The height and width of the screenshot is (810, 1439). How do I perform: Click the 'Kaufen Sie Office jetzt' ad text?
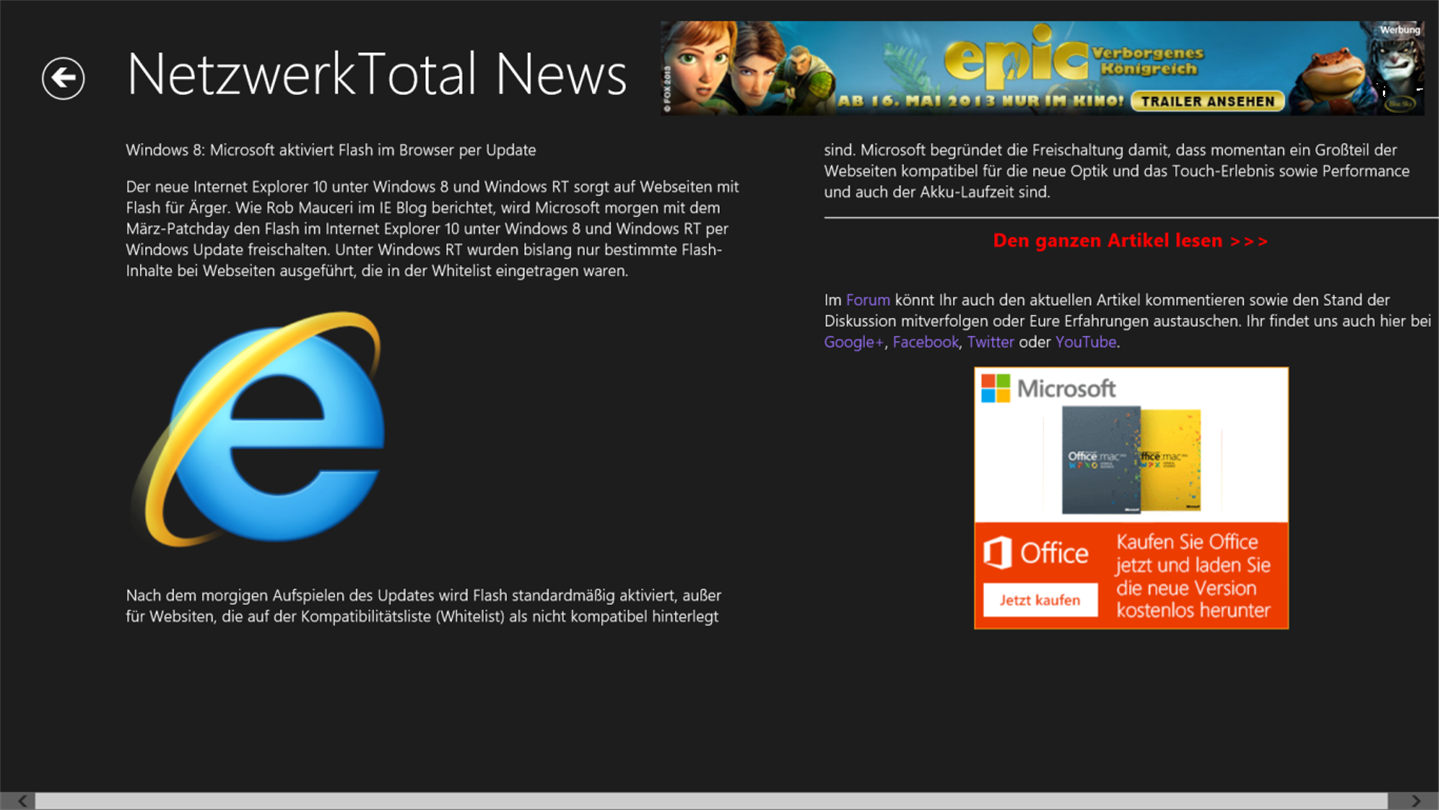[1193, 576]
